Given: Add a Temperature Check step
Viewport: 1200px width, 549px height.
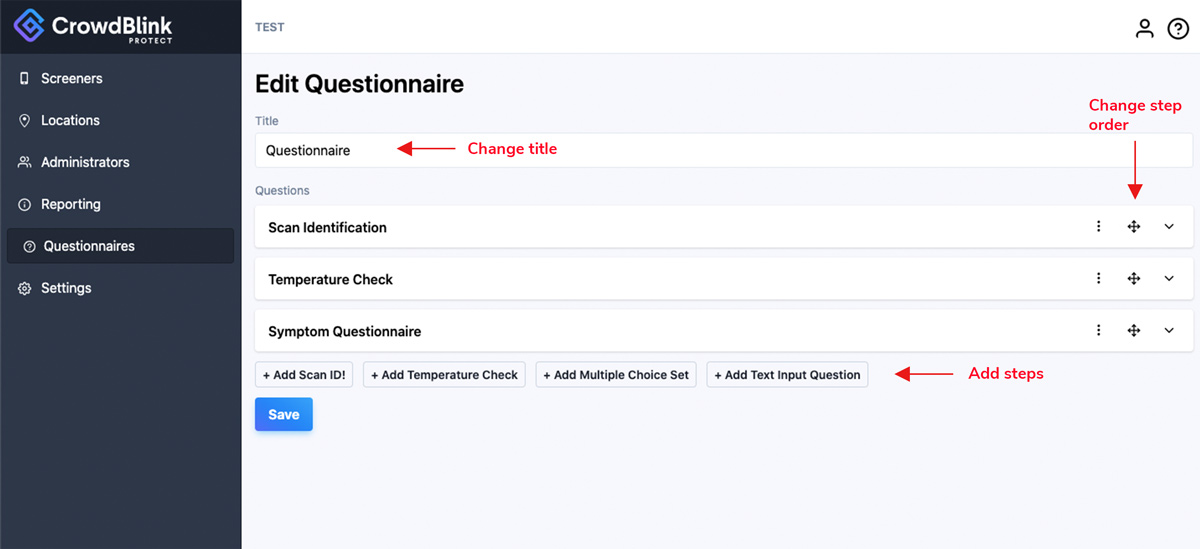Looking at the screenshot, I should point(444,375).
